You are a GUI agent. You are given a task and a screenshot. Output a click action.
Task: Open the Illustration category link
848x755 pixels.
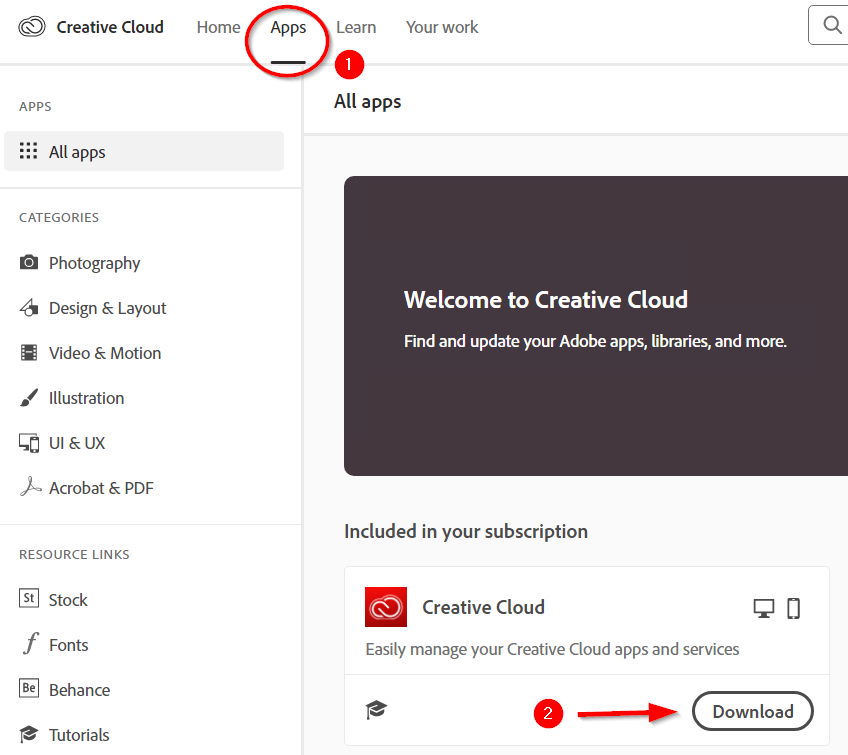click(x=87, y=398)
